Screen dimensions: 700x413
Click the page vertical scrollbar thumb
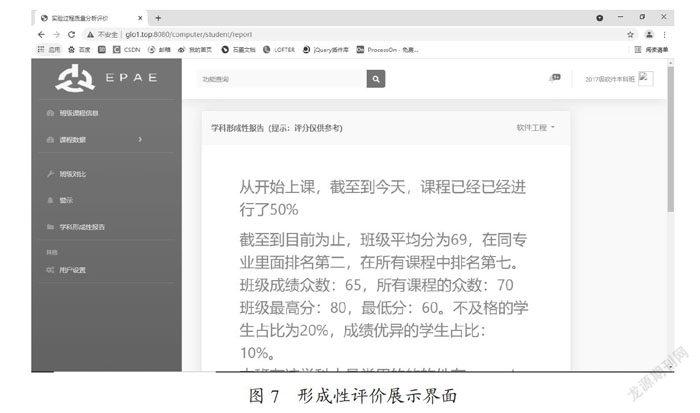tap(671, 139)
